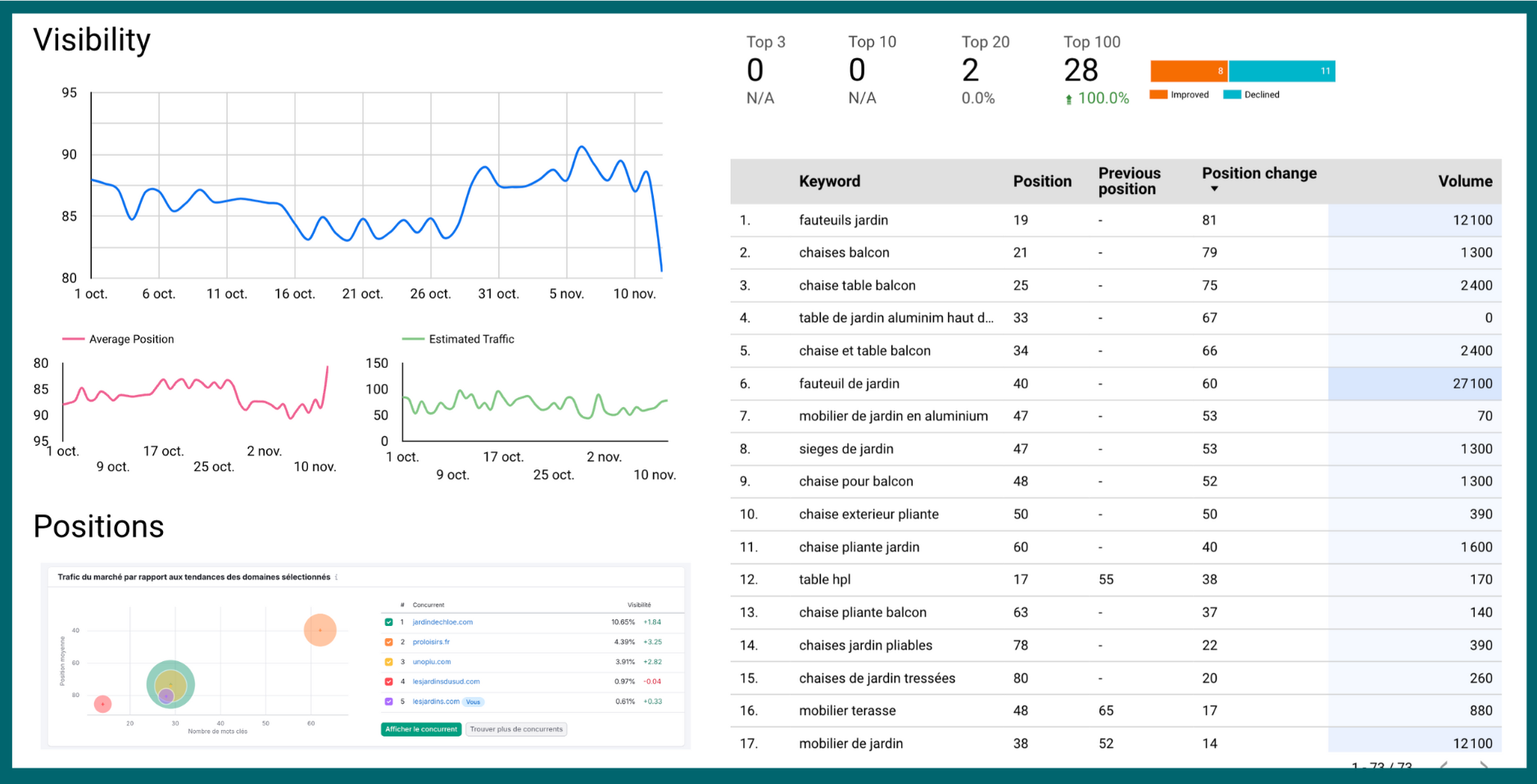Image resolution: width=1537 pixels, height=784 pixels.
Task: Sort by the Previous position column header
Action: point(1129,181)
